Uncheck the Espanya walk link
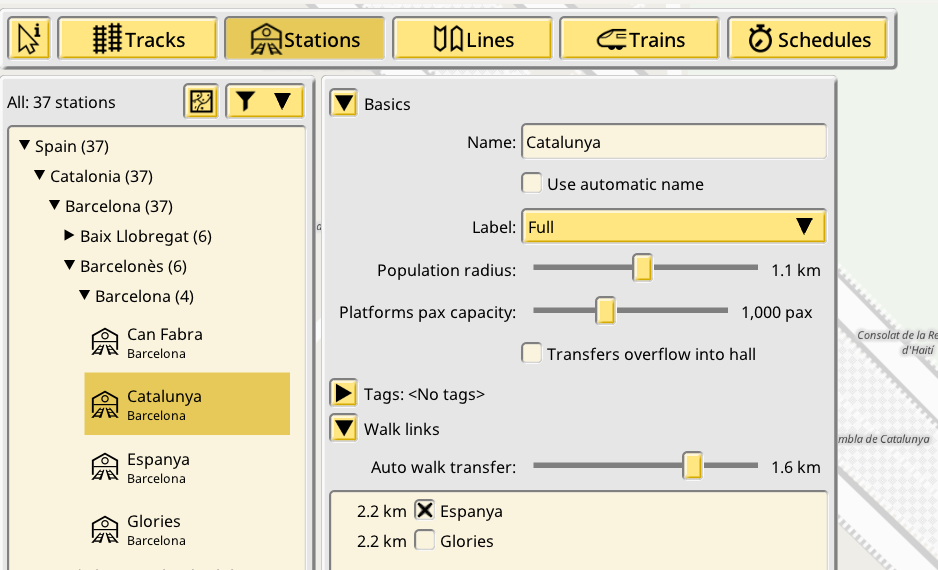Image resolution: width=938 pixels, height=570 pixels. point(425,511)
